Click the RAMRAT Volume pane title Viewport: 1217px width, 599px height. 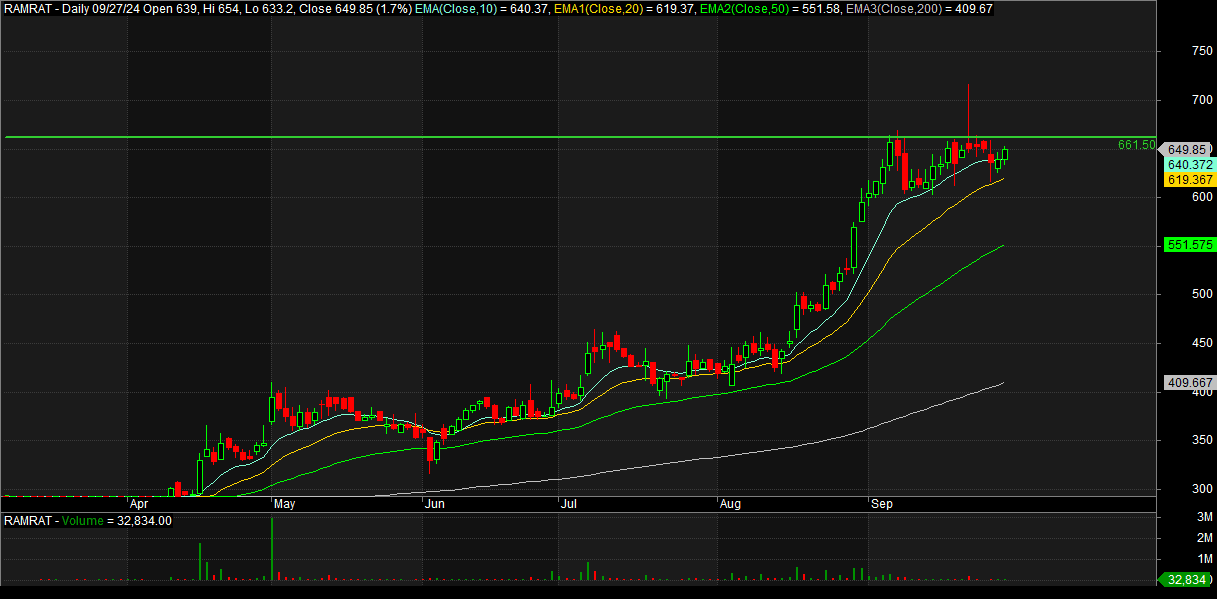[x=89, y=521]
